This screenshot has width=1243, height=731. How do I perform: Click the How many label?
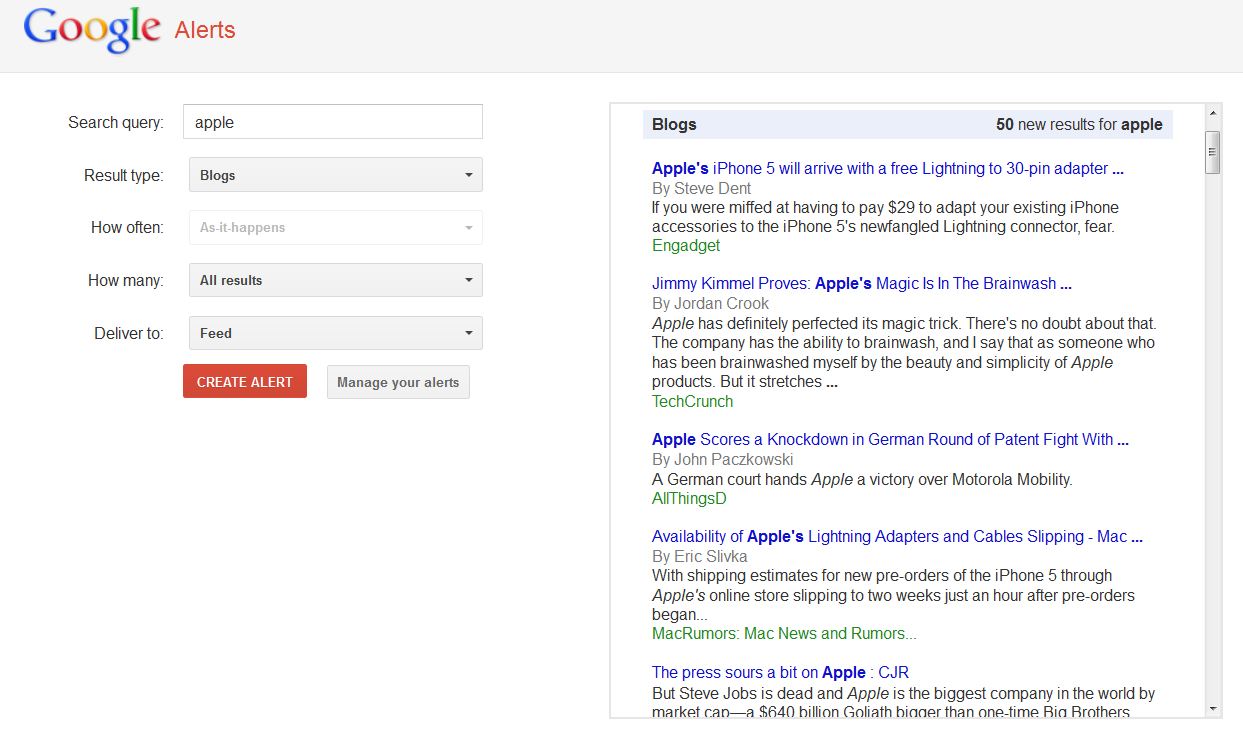(x=126, y=280)
